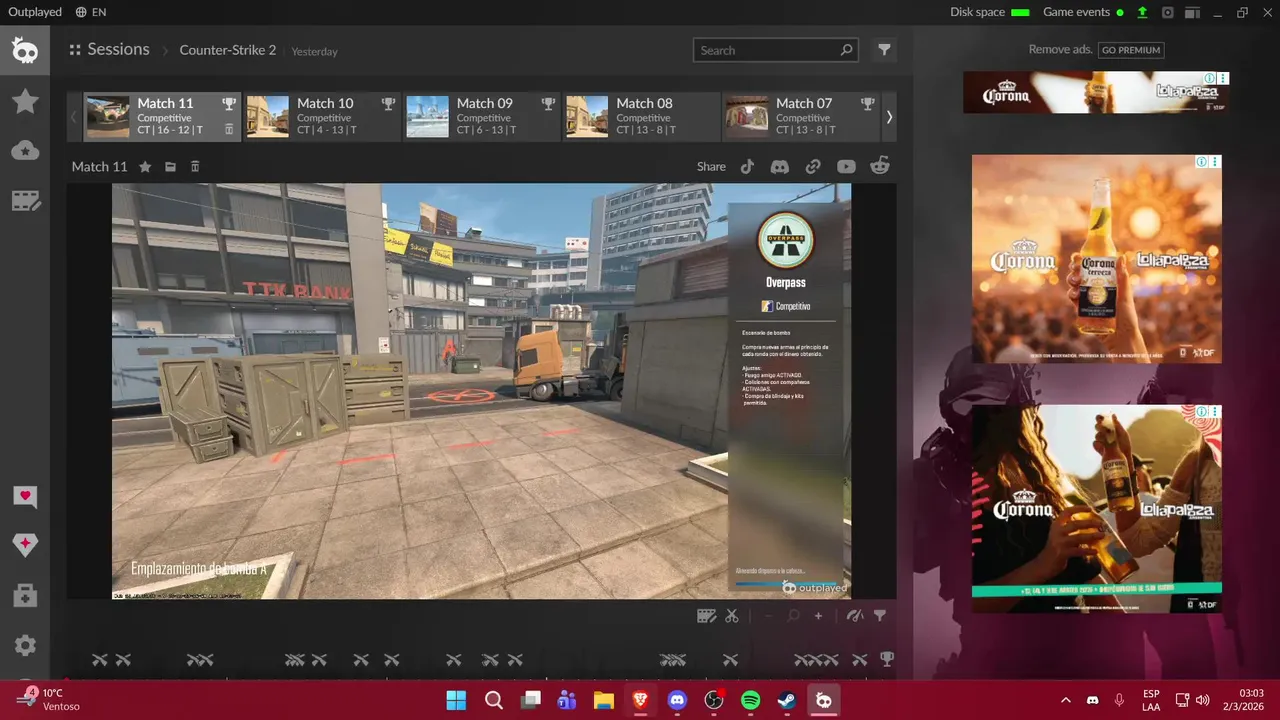This screenshot has width=1280, height=720.
Task: Go to previous matches with left chevron
Action: click(x=73, y=117)
